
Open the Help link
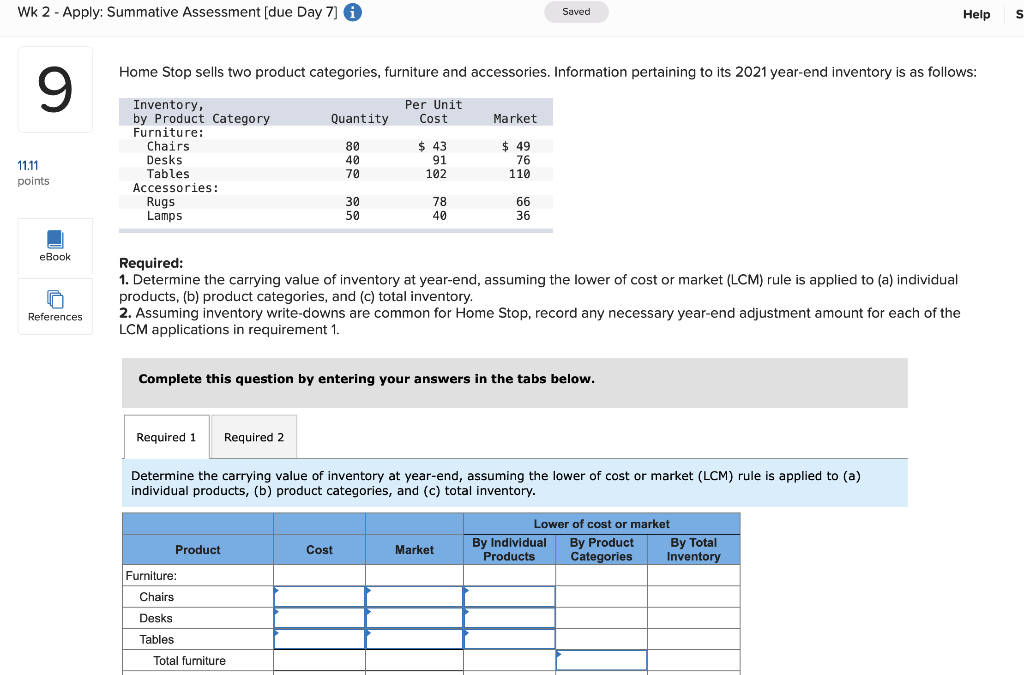[x=977, y=14]
